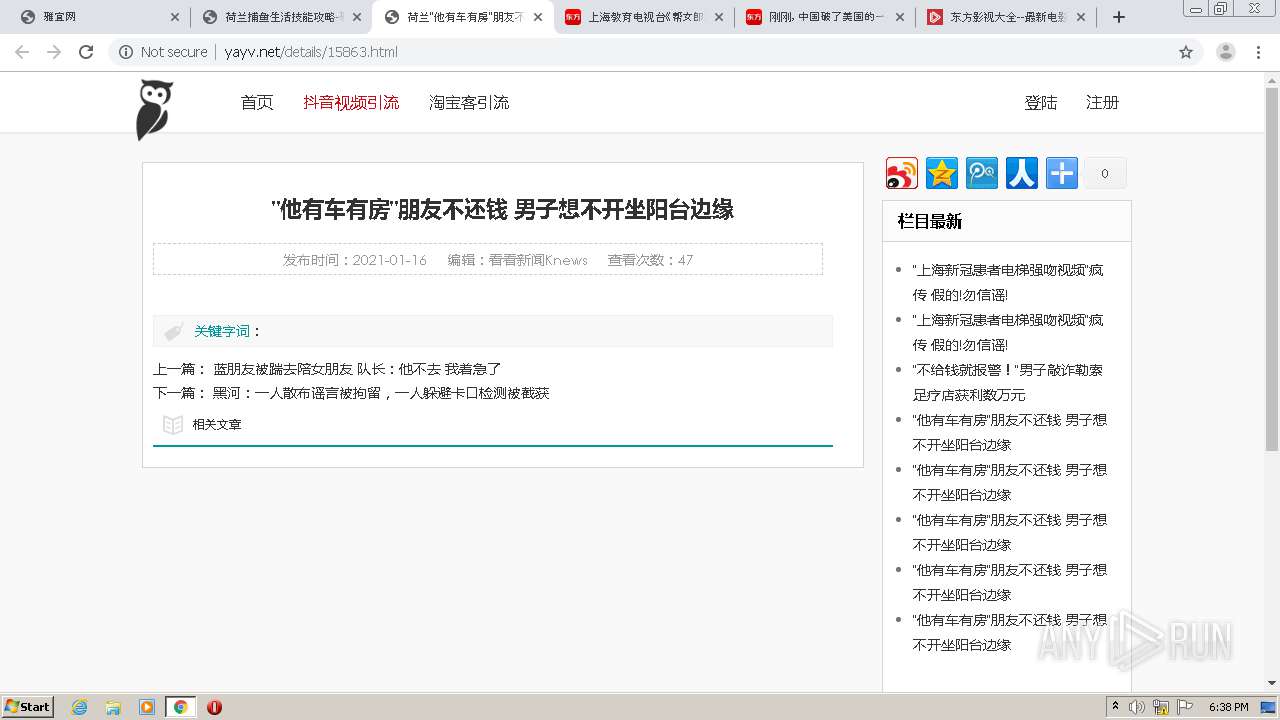This screenshot has height=720, width=1280.
Task: Click the owl site logo
Action: point(154,109)
